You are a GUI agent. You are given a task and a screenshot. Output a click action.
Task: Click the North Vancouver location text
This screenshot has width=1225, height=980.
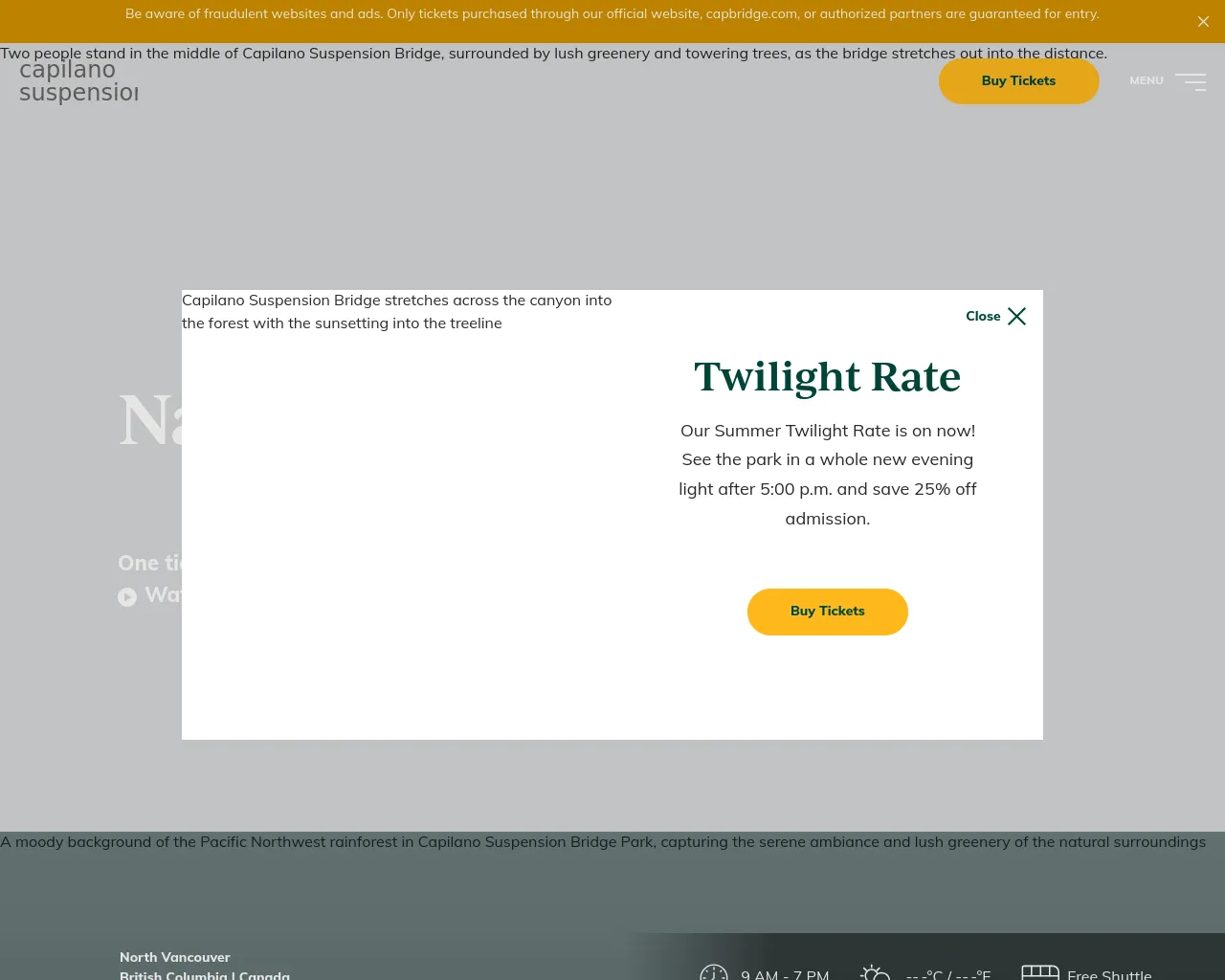point(175,957)
